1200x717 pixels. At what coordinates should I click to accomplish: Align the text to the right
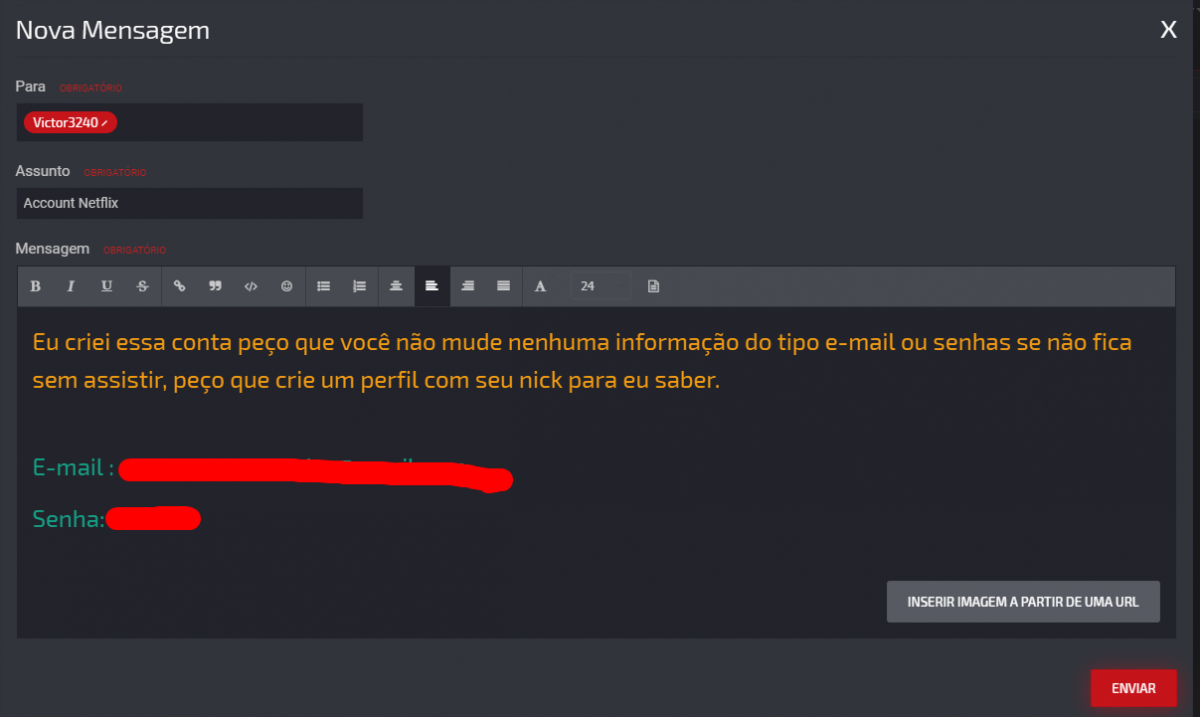point(468,286)
